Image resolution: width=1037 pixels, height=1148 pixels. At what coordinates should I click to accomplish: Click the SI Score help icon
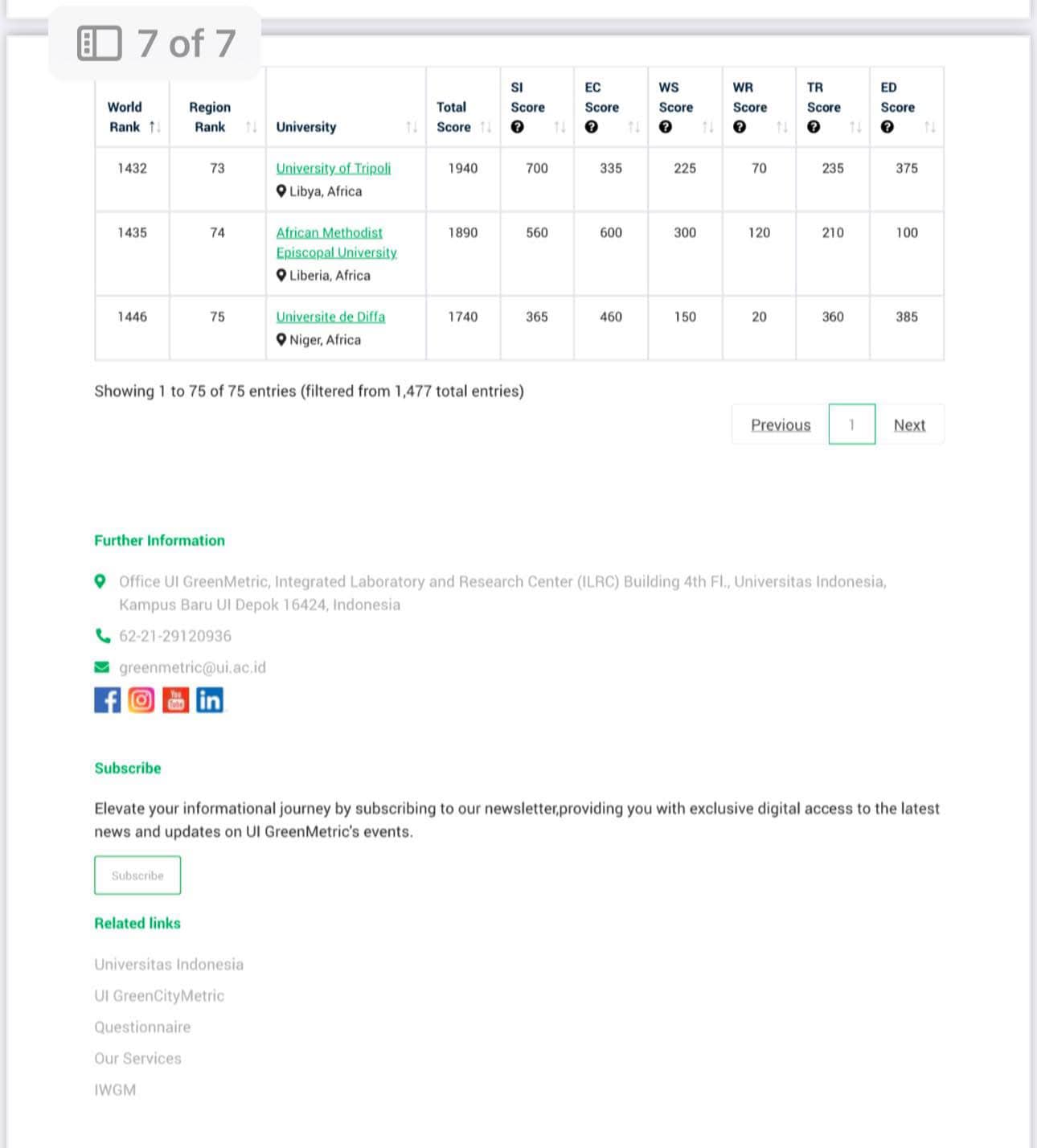point(518,127)
